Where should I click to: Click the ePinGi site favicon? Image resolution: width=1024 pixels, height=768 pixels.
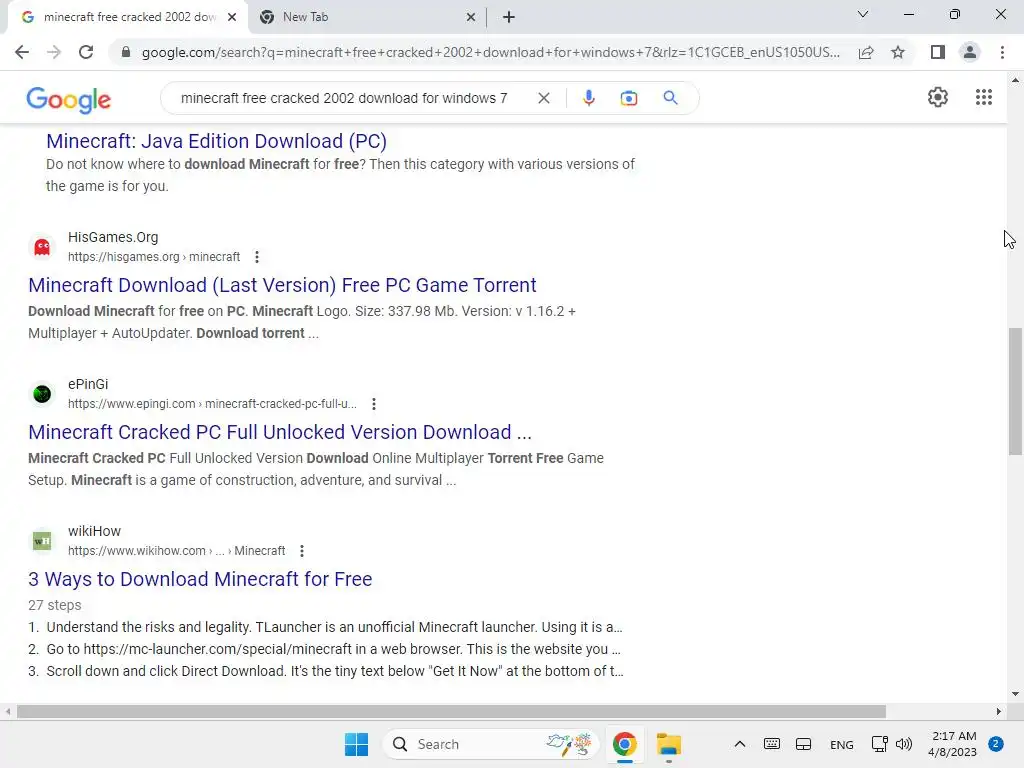[42, 394]
